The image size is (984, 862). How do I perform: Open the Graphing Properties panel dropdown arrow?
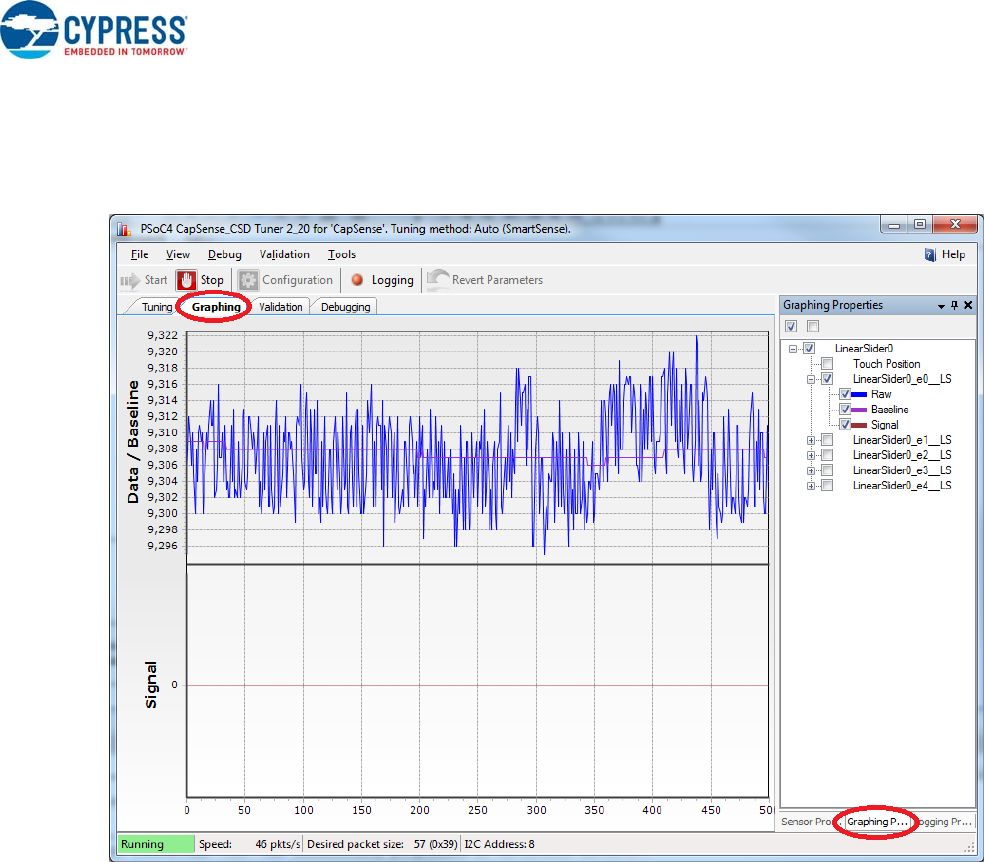tap(940, 305)
